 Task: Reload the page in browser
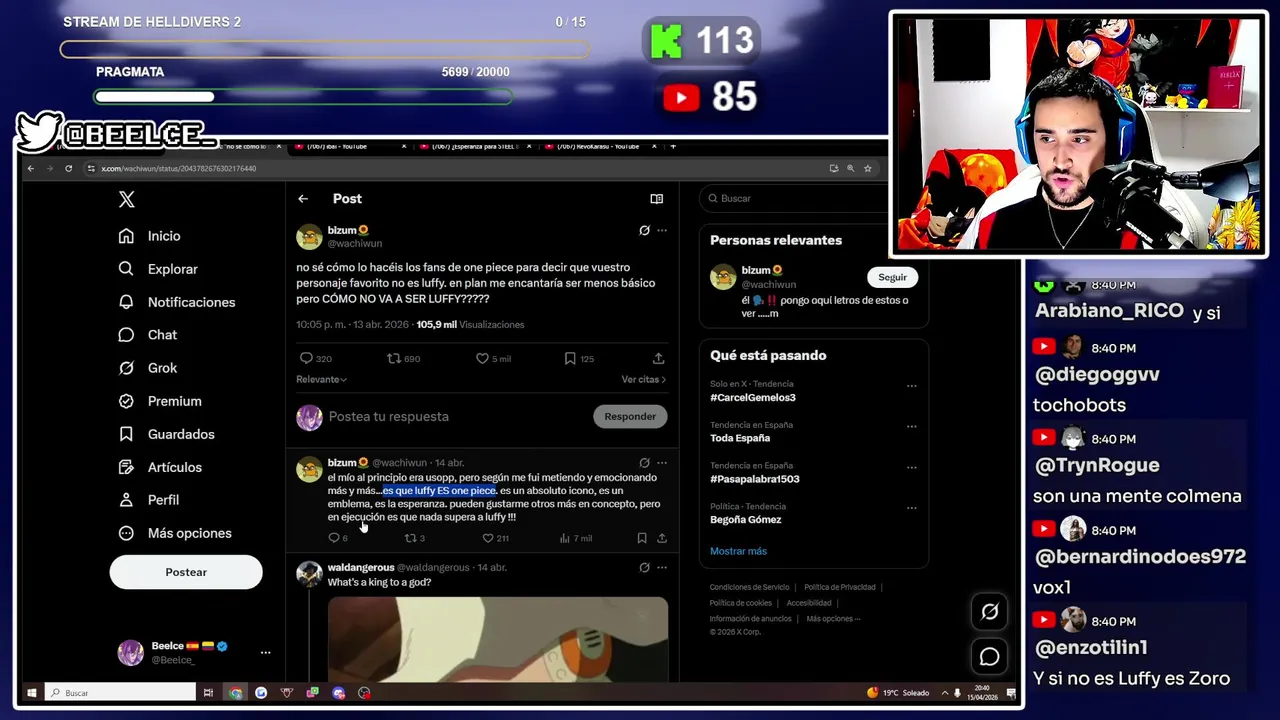(68, 169)
